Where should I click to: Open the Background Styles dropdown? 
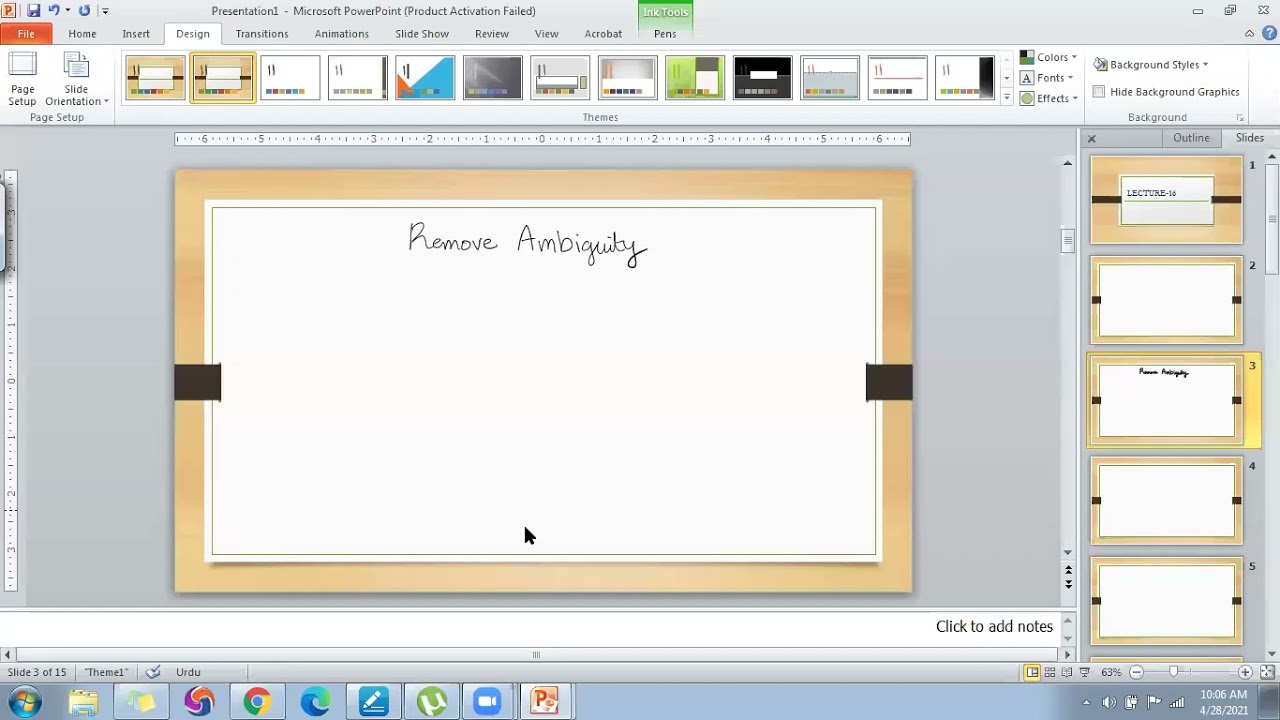point(1151,64)
